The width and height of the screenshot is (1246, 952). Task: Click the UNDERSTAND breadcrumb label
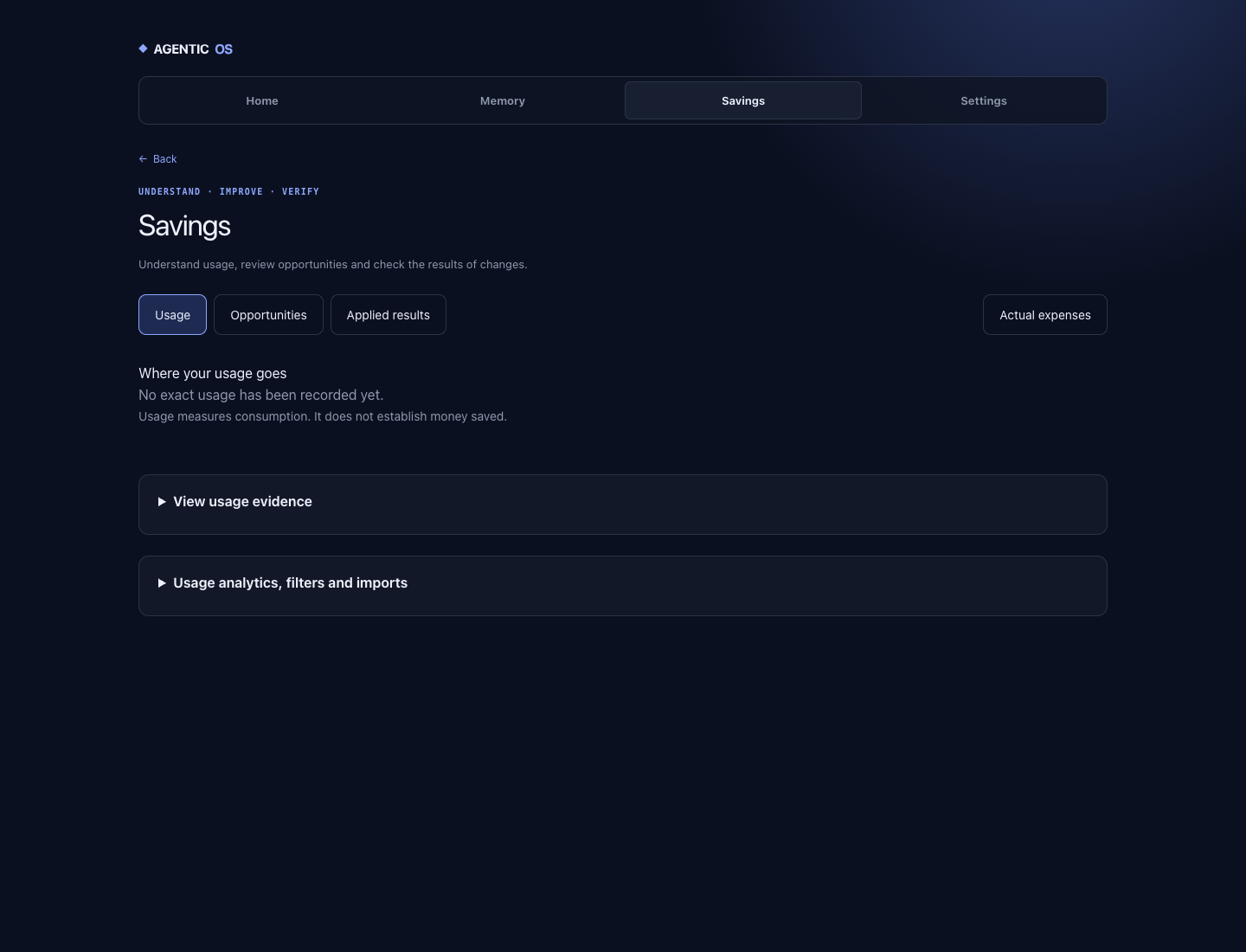click(170, 191)
